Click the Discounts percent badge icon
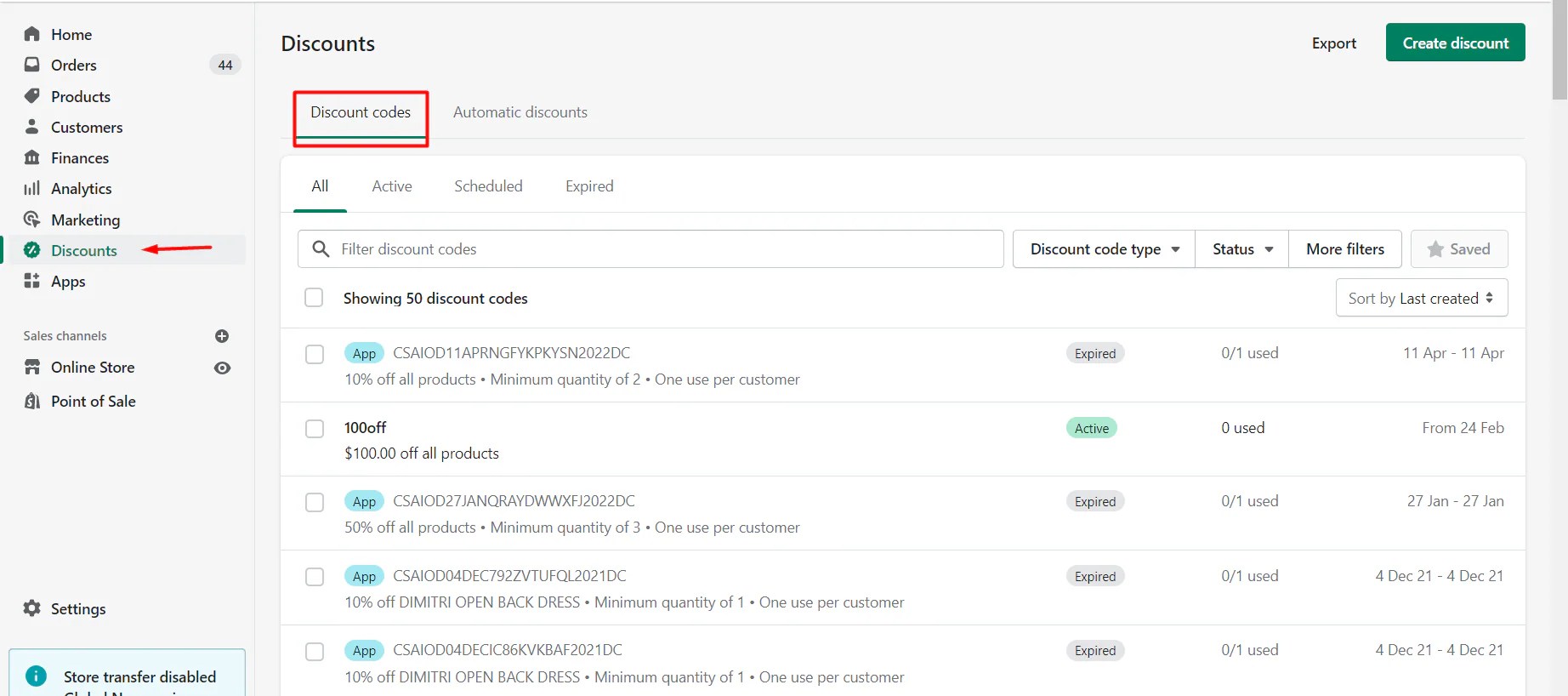This screenshot has width=1568, height=696. pos(32,250)
